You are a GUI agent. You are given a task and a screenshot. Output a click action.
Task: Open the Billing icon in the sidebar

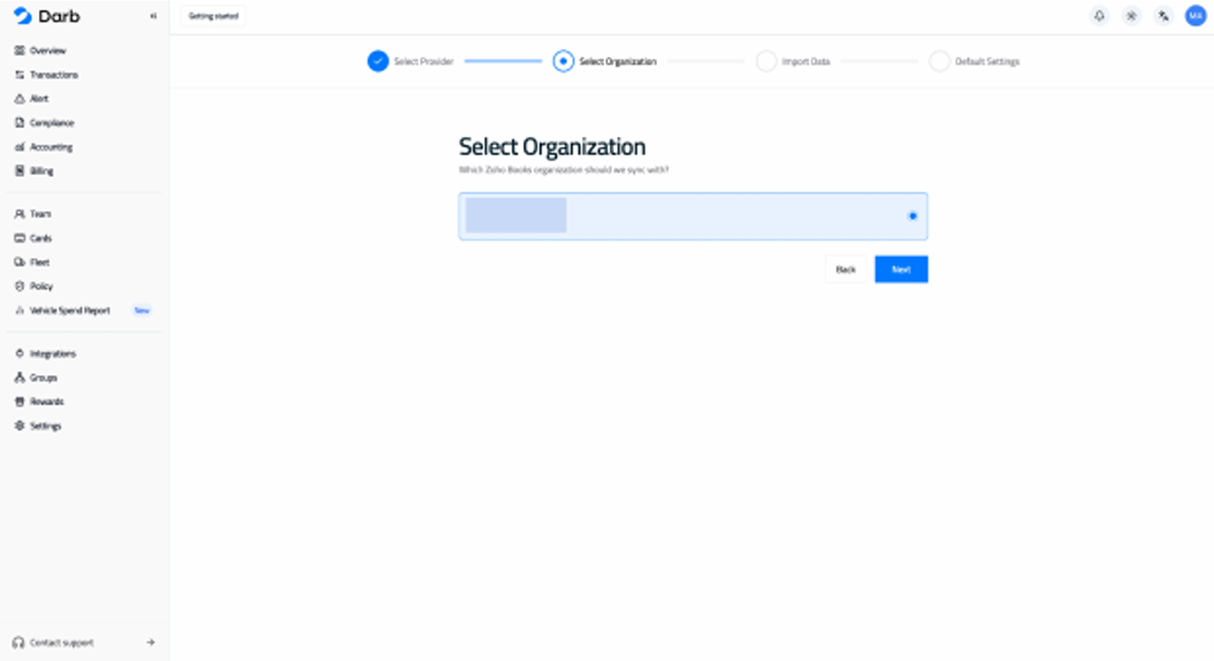coord(20,171)
